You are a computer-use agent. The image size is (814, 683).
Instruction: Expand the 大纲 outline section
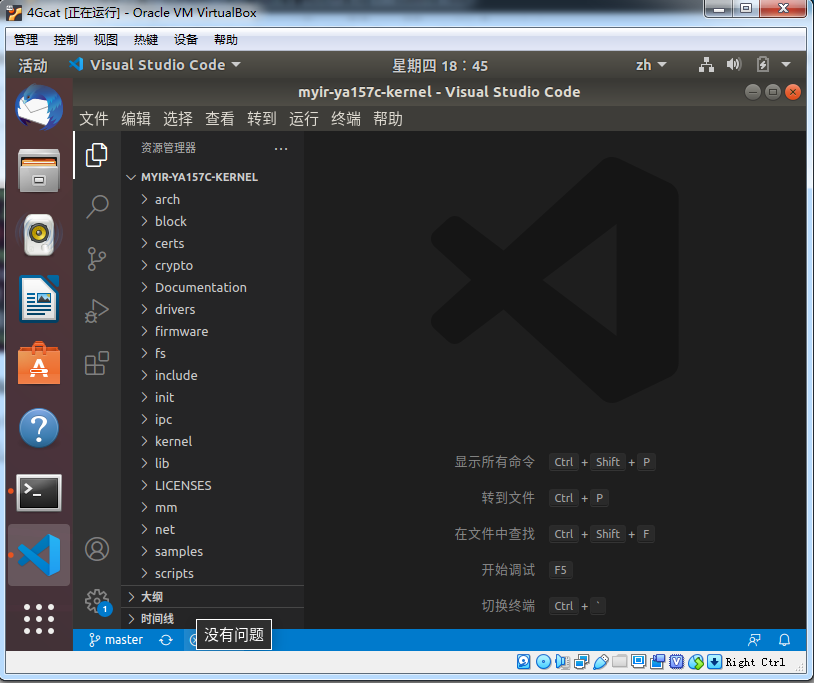[213, 597]
